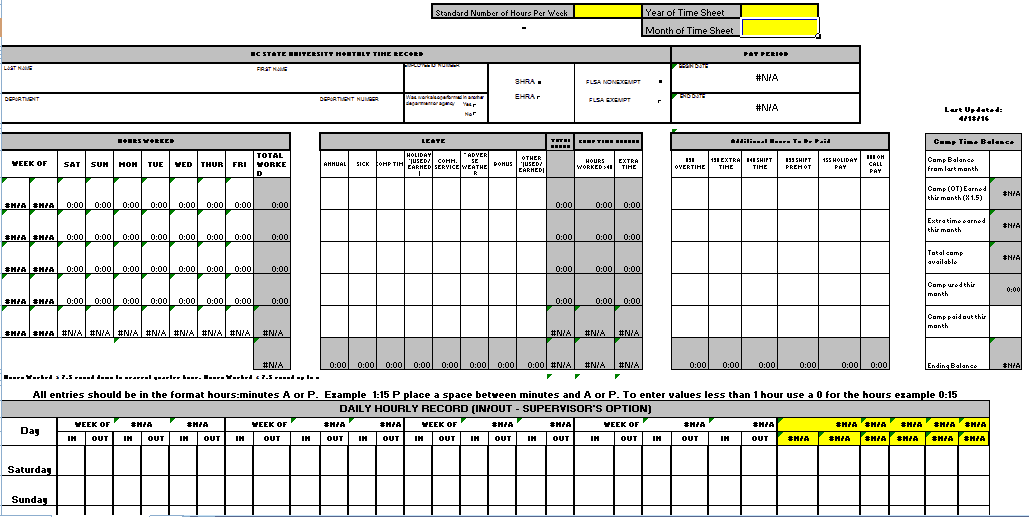
Task: Select the Begin Date #N/A cell
Action: (x=766, y=77)
